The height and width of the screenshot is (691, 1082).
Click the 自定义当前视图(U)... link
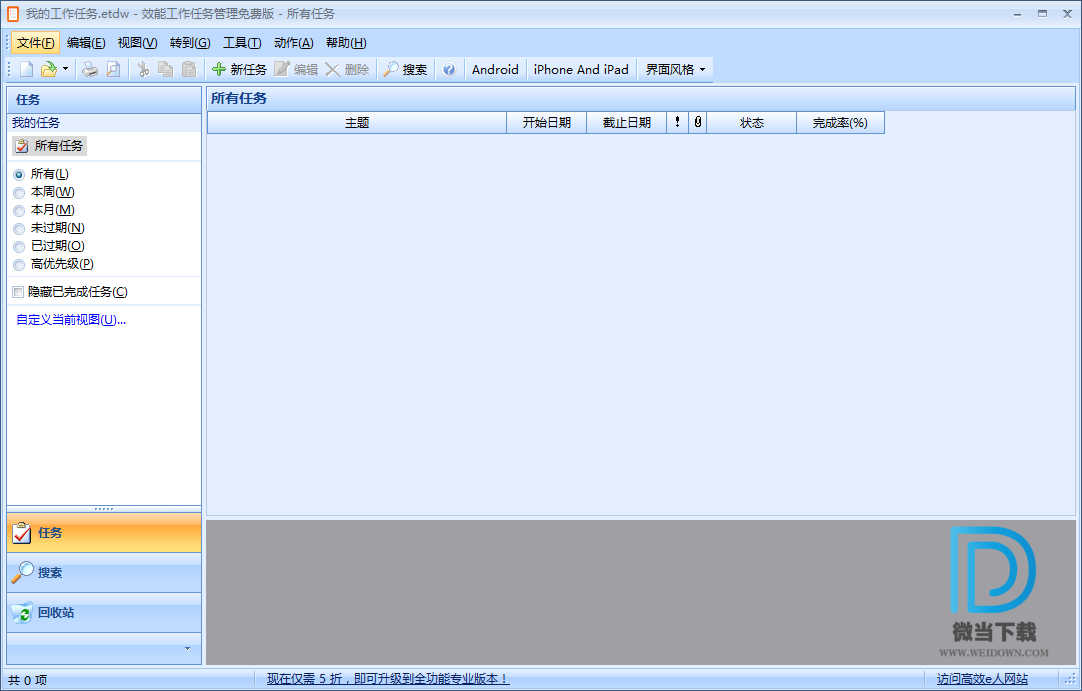(x=71, y=320)
